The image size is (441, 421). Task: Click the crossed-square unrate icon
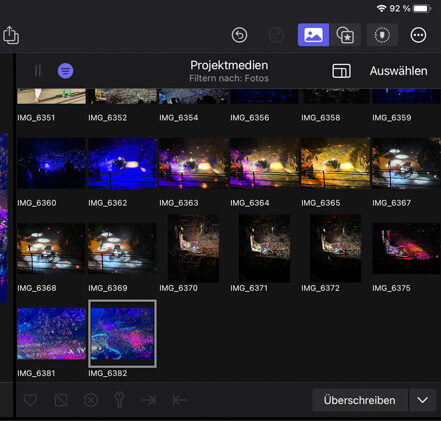pos(61,400)
